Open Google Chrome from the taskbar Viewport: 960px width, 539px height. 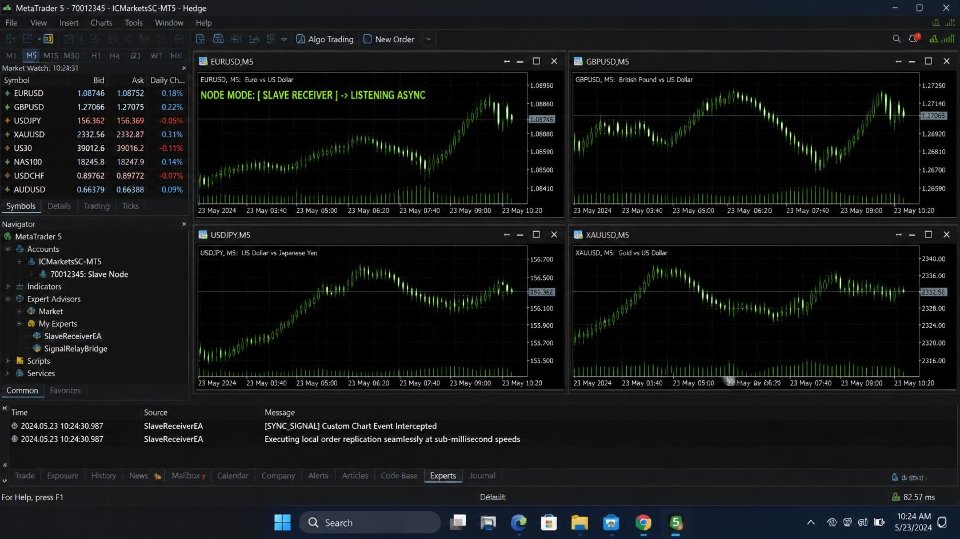[643, 522]
